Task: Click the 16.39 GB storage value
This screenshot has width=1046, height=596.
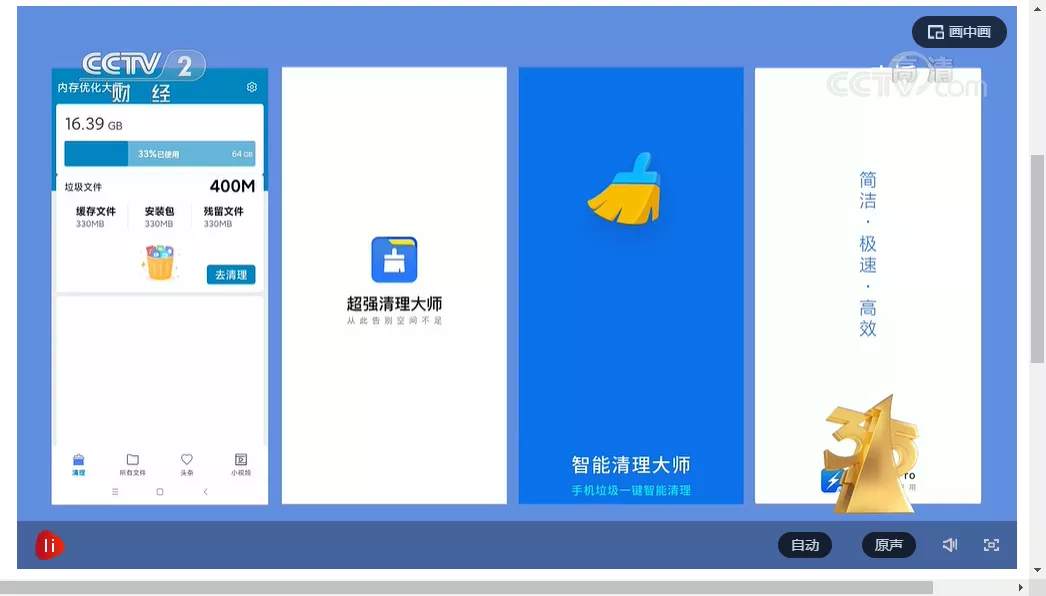Action: (93, 124)
